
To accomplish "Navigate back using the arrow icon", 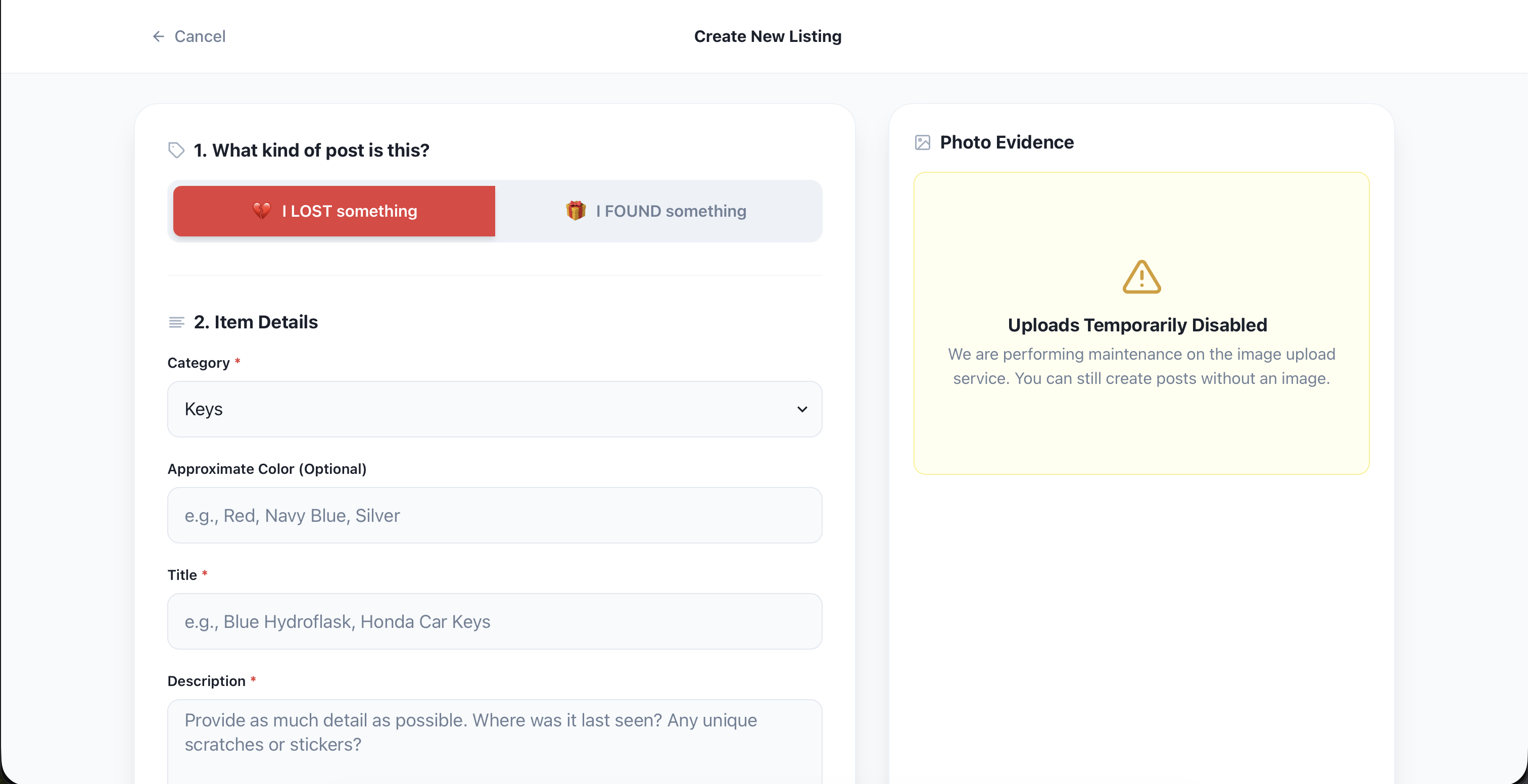I will click(157, 36).
